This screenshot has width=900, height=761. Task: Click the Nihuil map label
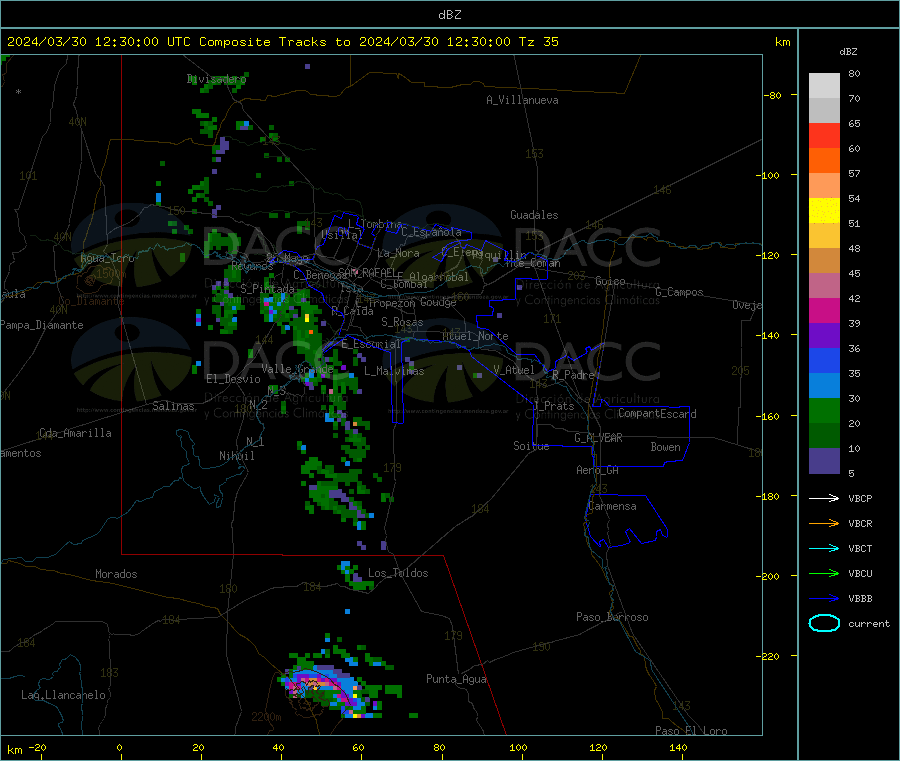coord(236,456)
